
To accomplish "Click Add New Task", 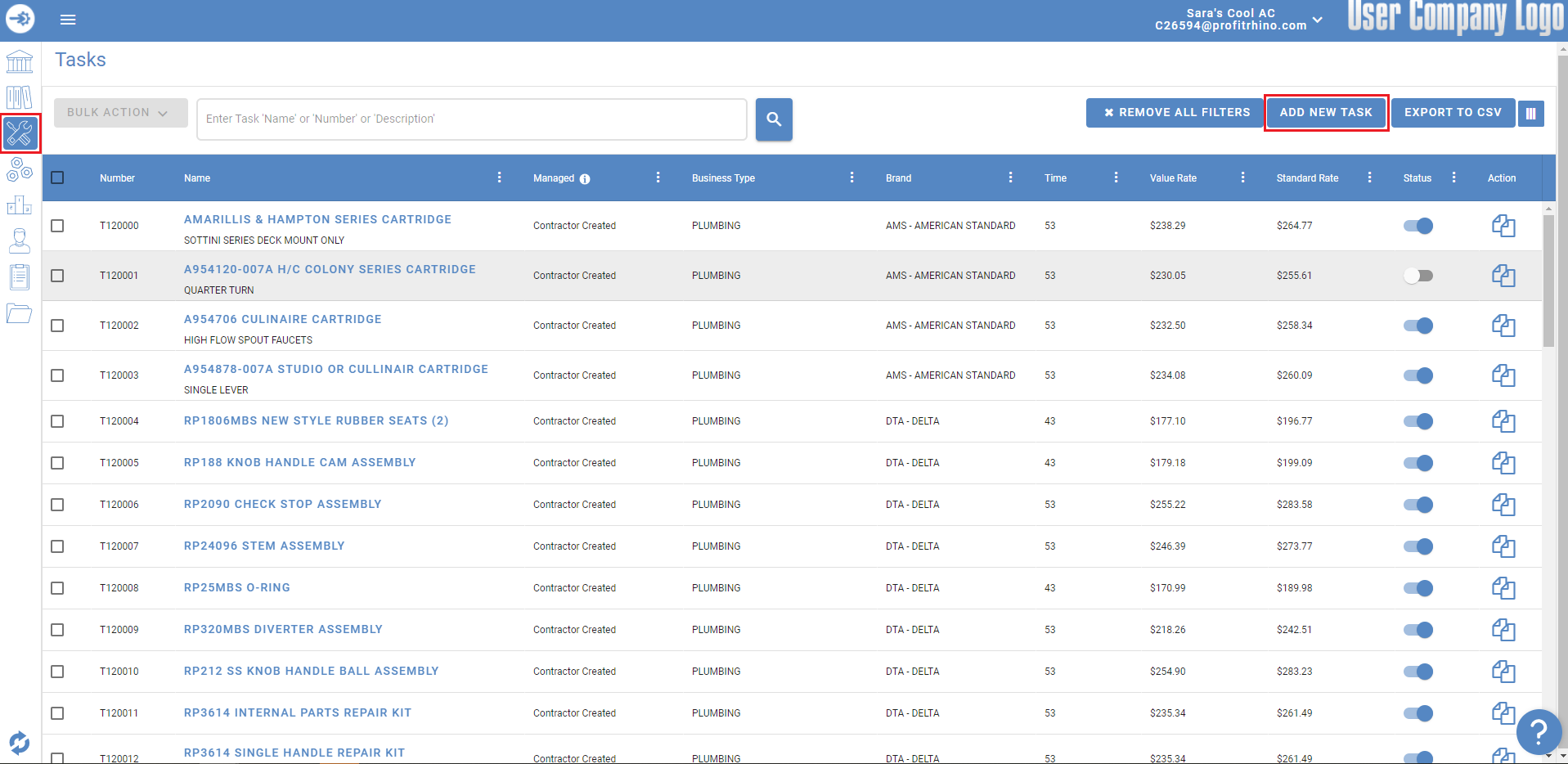I will [1325, 112].
